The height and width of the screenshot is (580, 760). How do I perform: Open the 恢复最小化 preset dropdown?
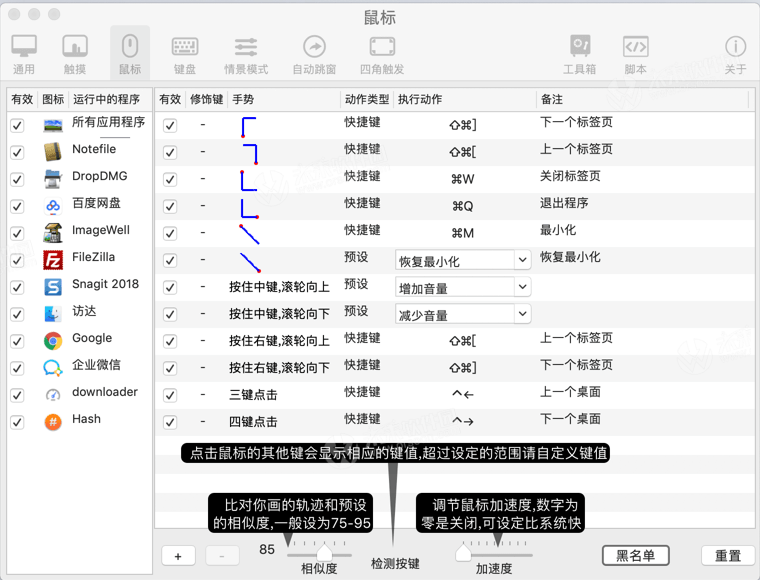pos(463,260)
